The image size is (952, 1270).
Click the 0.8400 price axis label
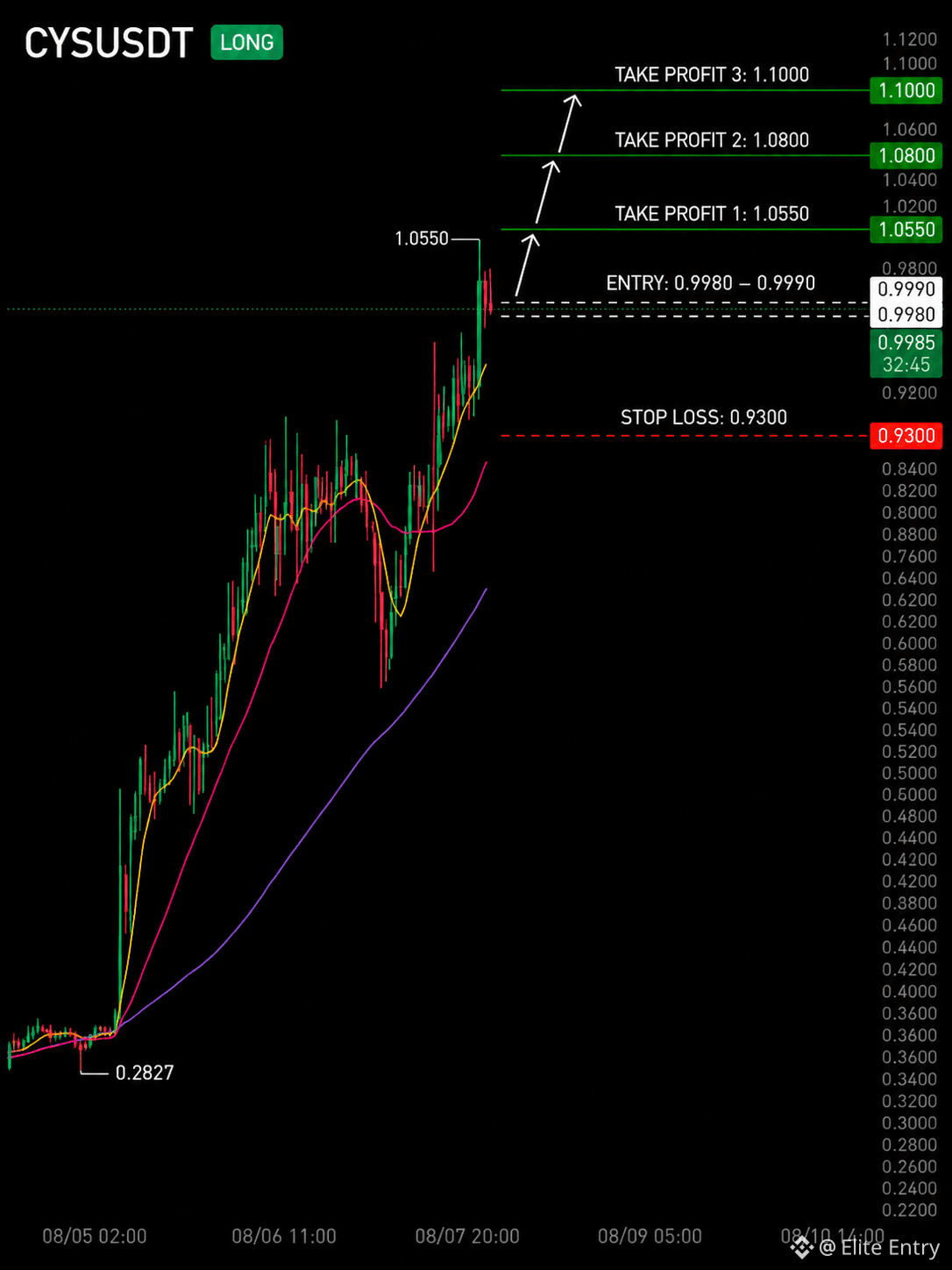[x=910, y=469]
